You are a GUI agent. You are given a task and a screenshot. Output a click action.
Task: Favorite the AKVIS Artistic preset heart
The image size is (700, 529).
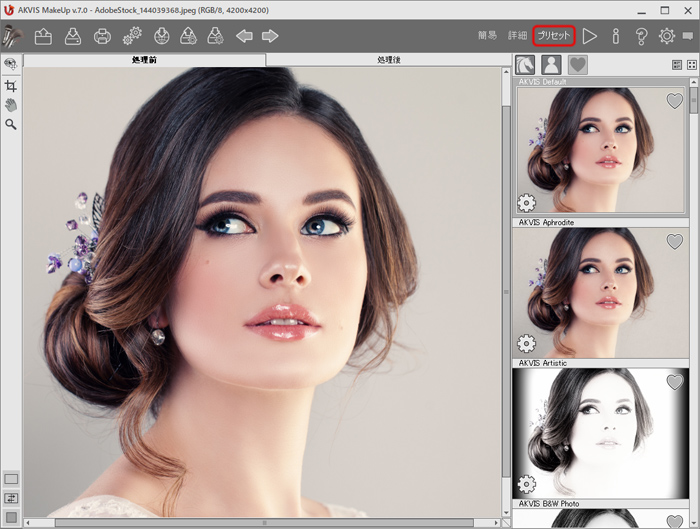coord(675,382)
